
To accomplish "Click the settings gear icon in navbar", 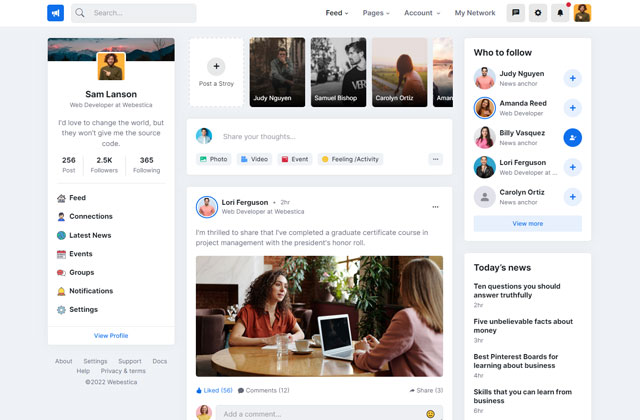I will [538, 13].
